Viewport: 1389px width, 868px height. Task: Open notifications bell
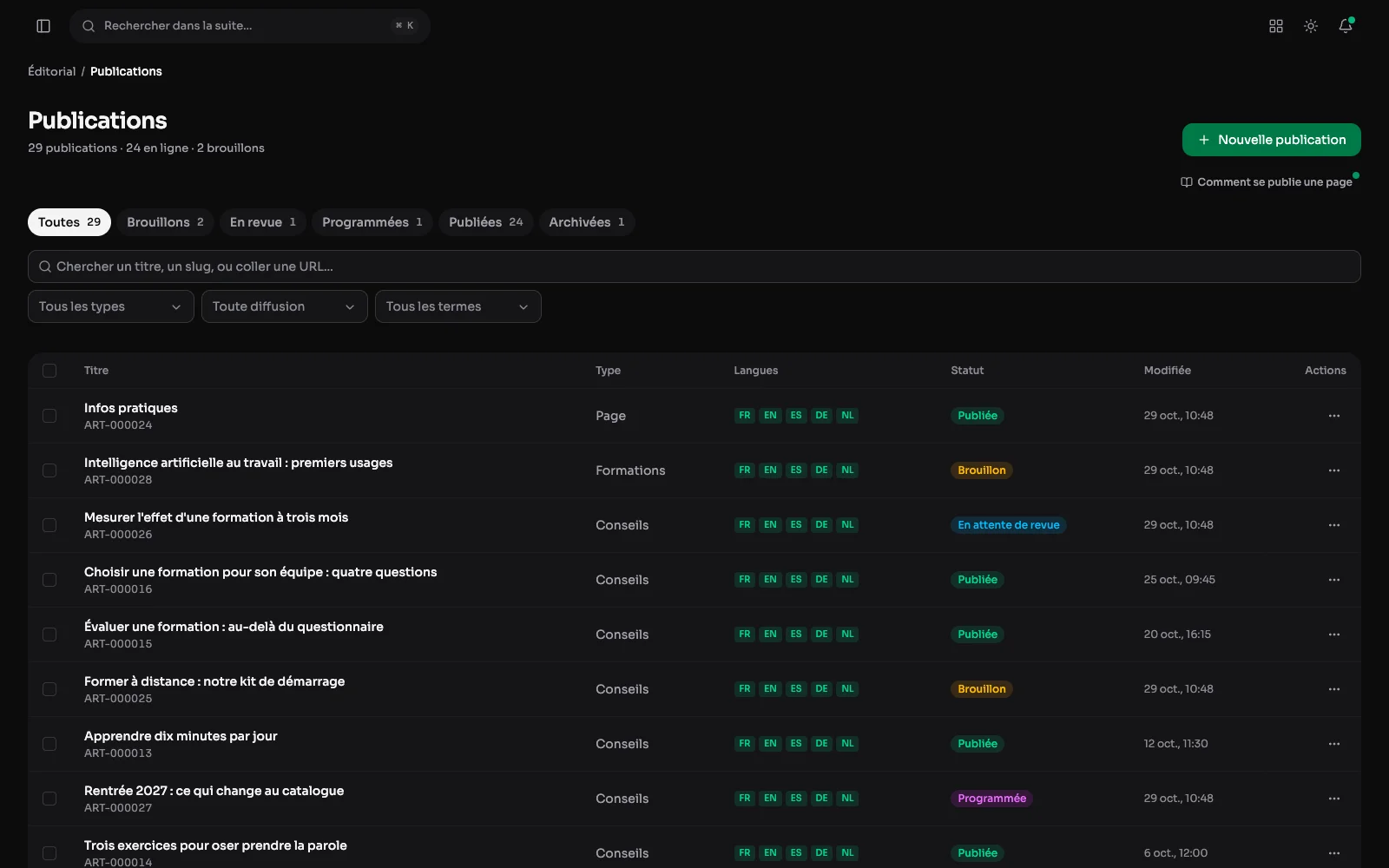(1346, 26)
